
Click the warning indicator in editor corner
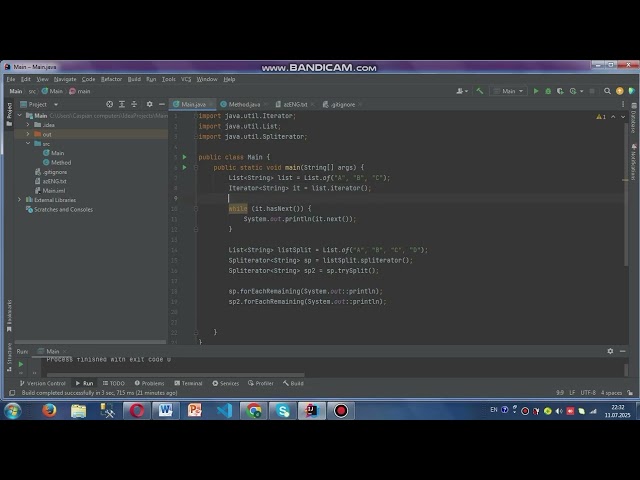[601, 117]
